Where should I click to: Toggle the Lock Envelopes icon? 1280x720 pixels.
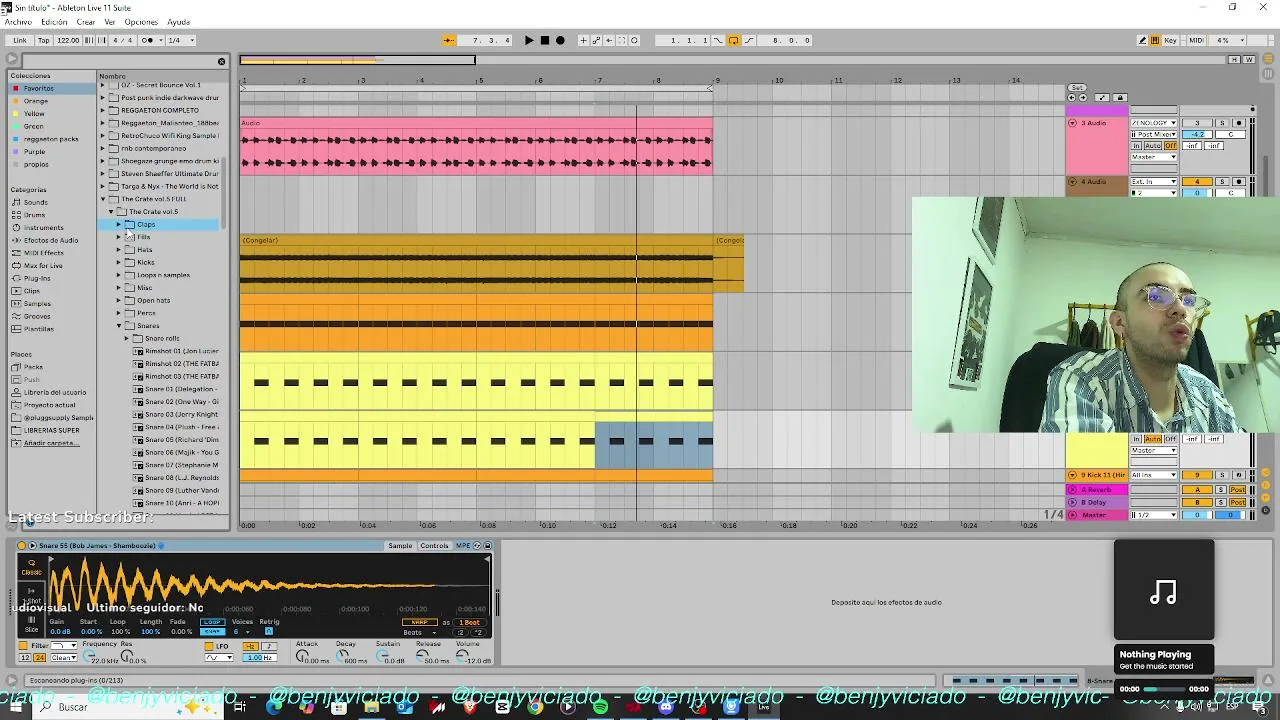point(1120,97)
